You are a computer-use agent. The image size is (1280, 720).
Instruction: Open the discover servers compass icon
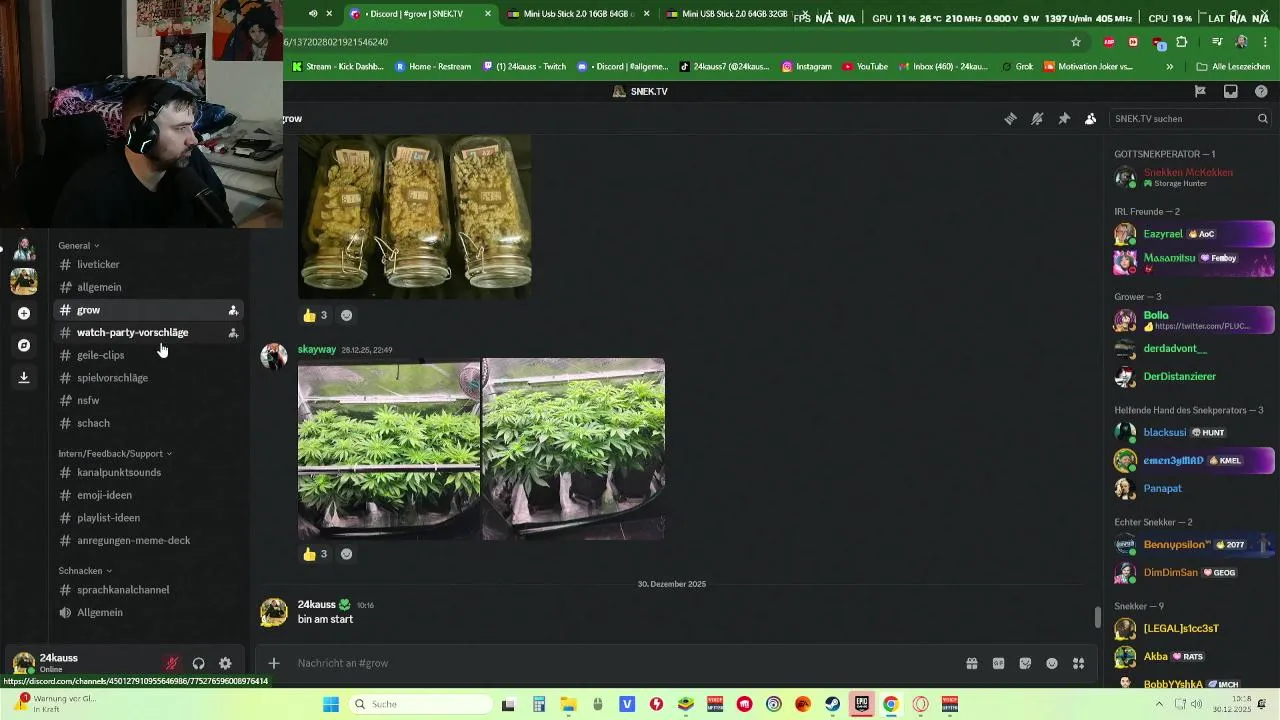click(x=24, y=345)
